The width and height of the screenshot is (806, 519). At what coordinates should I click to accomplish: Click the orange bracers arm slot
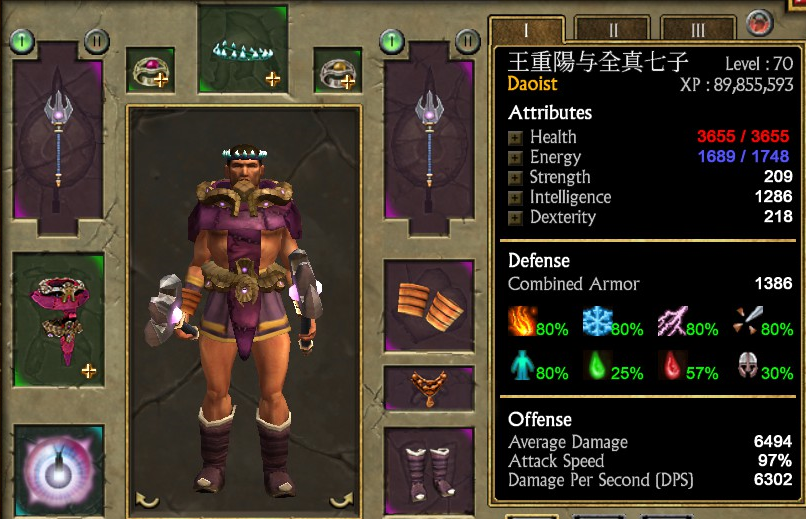[x=429, y=306]
